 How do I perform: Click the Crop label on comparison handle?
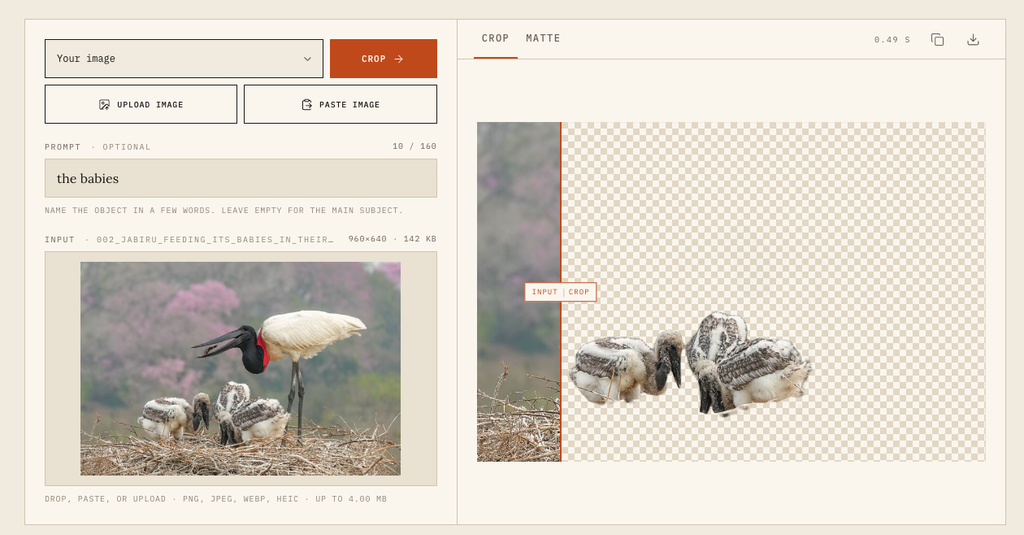[579, 292]
